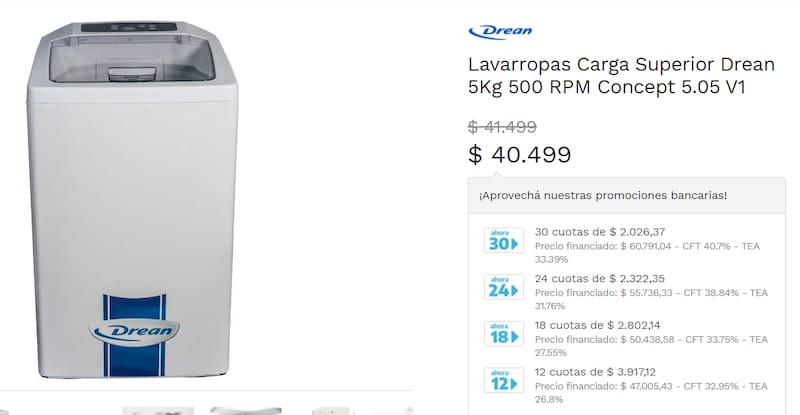View the second gallery thumbnail below image

246,411
